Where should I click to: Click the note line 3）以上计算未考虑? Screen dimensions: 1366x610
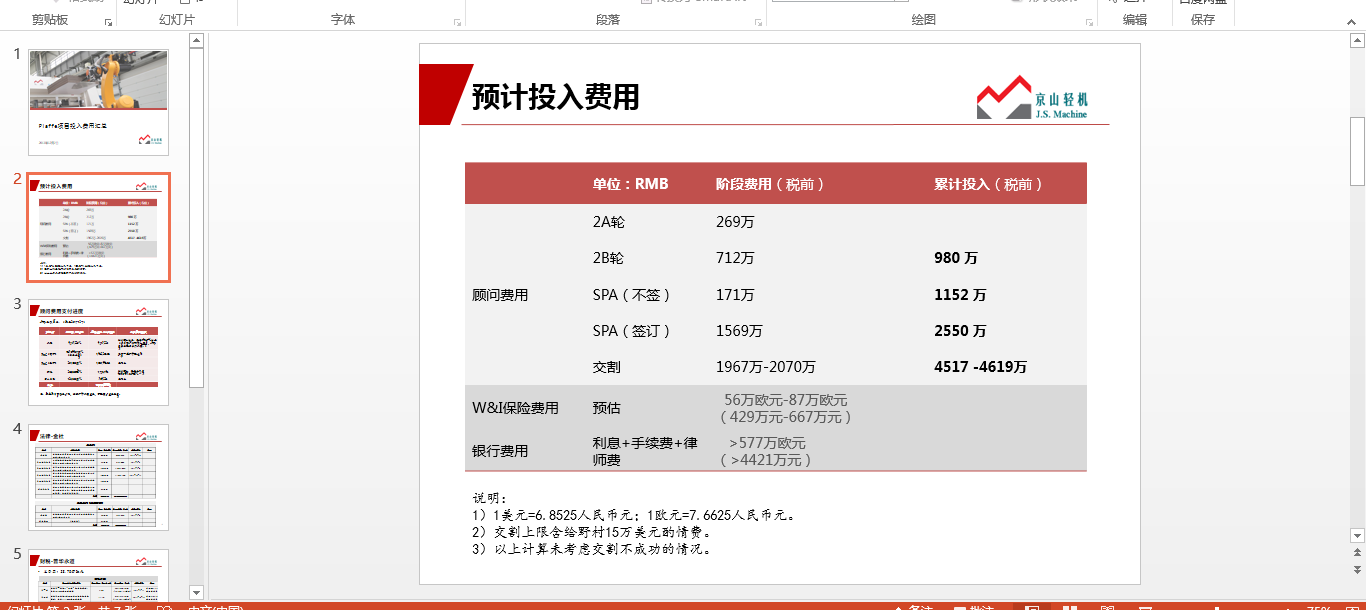pyautogui.click(x=591, y=549)
